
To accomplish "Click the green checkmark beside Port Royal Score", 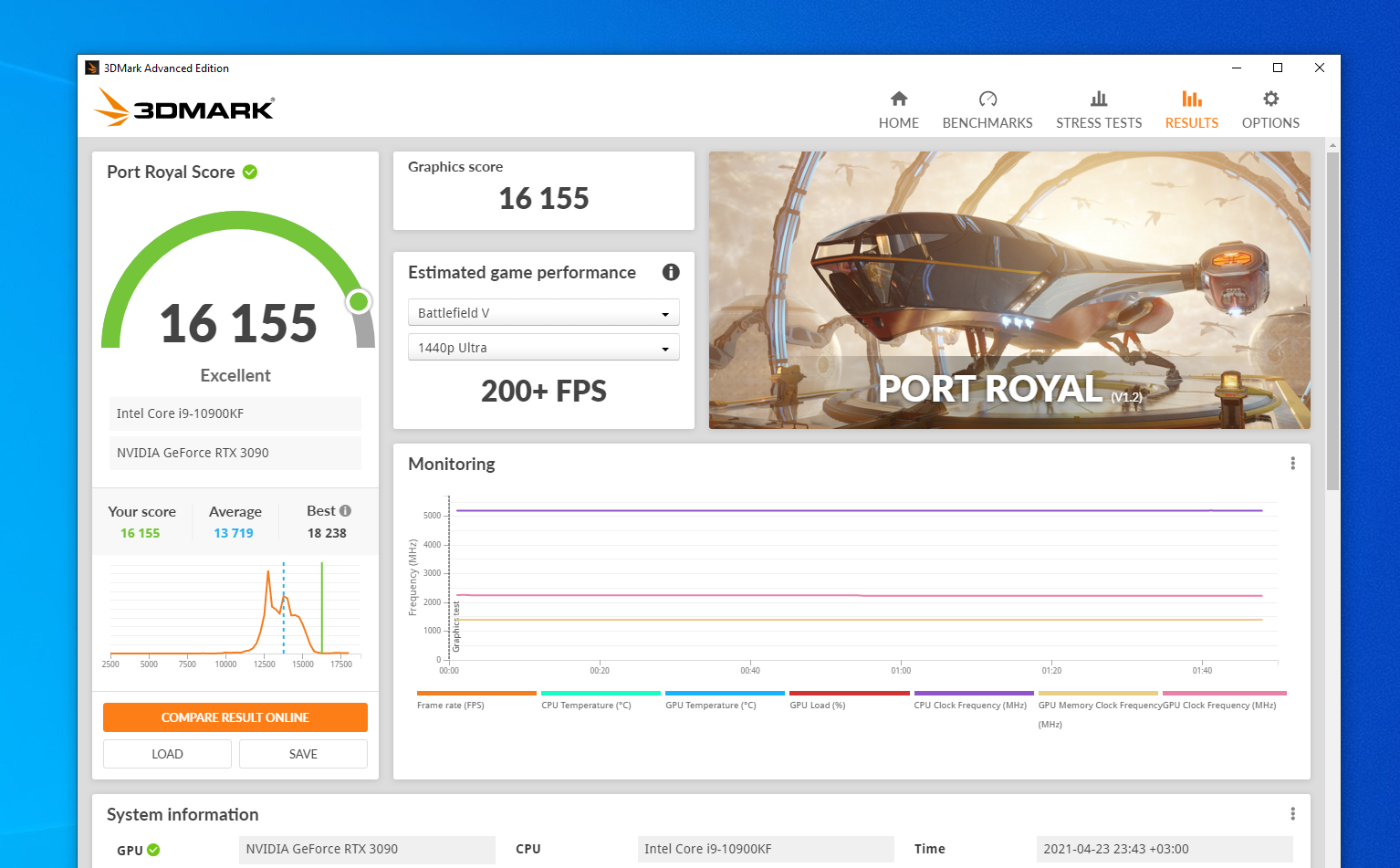I will coord(250,172).
